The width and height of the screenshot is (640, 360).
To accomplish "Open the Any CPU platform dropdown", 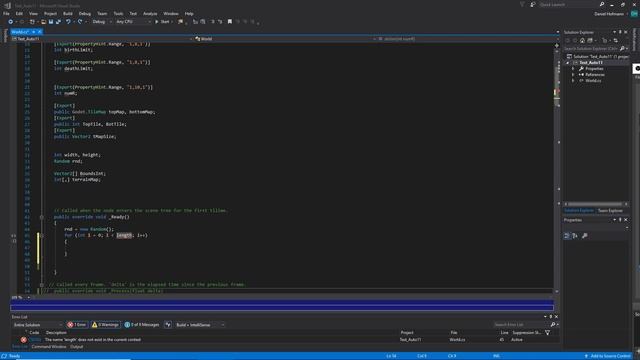I will coord(133,22).
